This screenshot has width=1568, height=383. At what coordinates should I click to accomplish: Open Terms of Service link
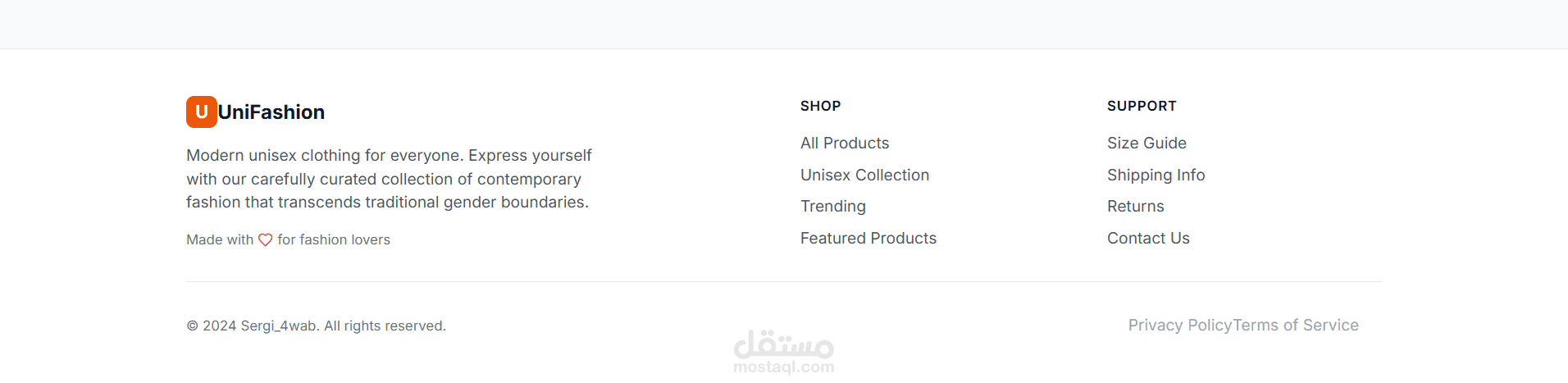click(1296, 326)
